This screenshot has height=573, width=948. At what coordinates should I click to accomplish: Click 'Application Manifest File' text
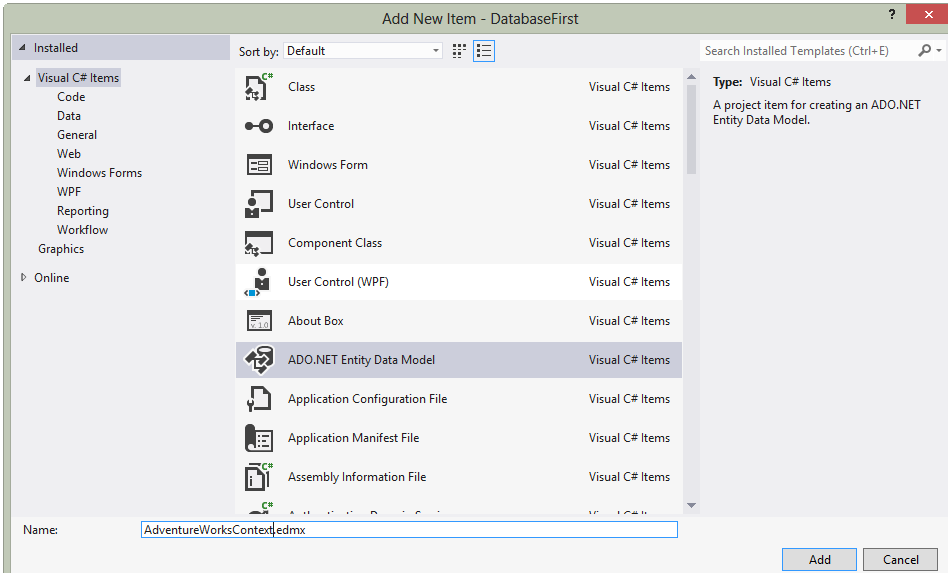[354, 438]
